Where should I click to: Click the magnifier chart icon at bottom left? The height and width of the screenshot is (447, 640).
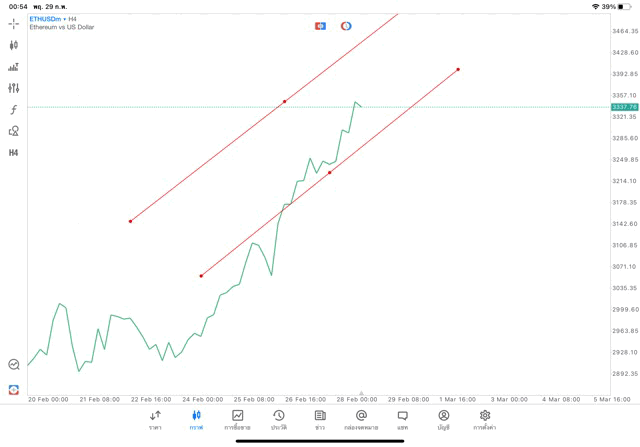pyautogui.click(x=14, y=365)
